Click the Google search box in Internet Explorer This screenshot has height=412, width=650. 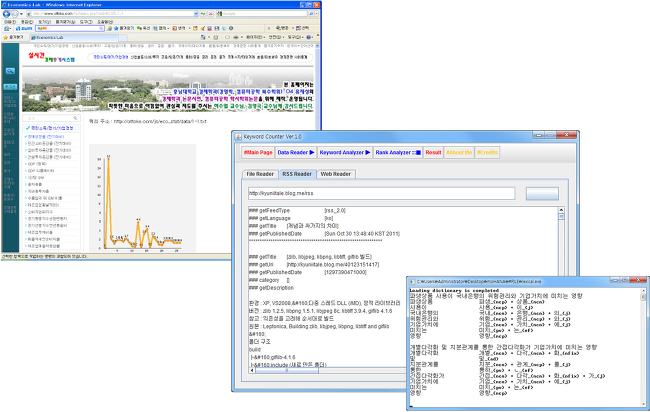264,14
